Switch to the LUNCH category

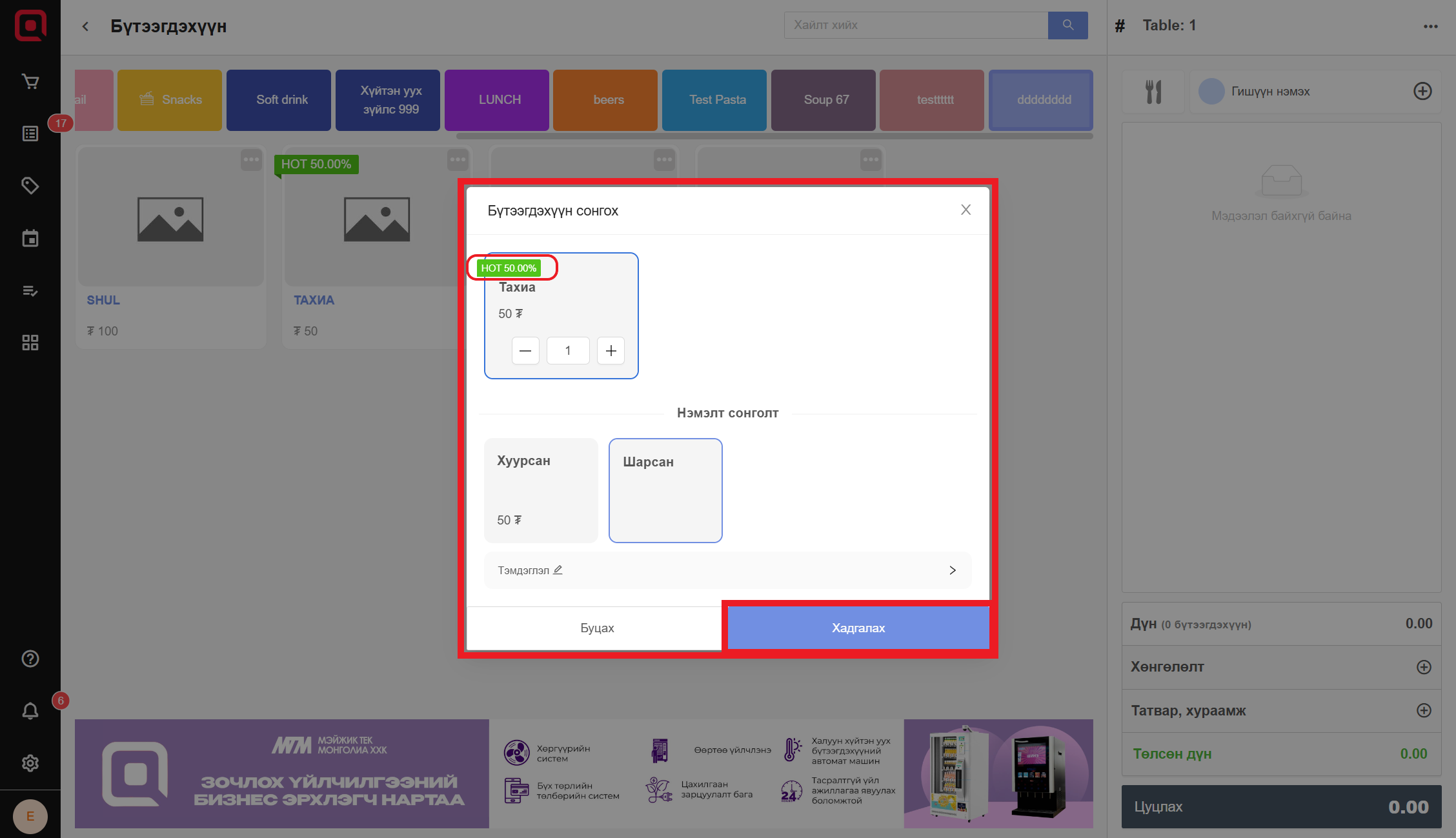pos(499,100)
